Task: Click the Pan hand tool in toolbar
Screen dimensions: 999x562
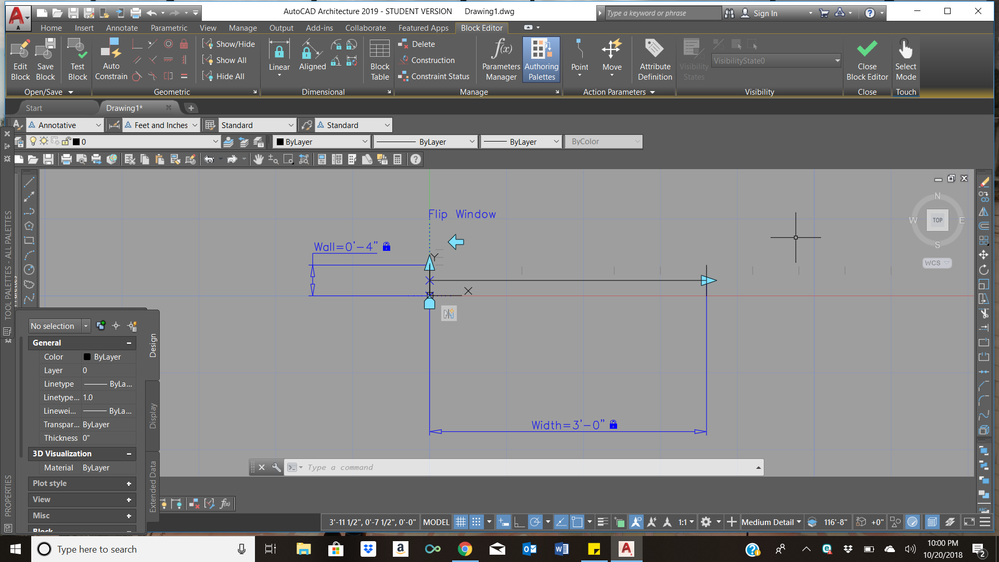Action: pos(258,159)
